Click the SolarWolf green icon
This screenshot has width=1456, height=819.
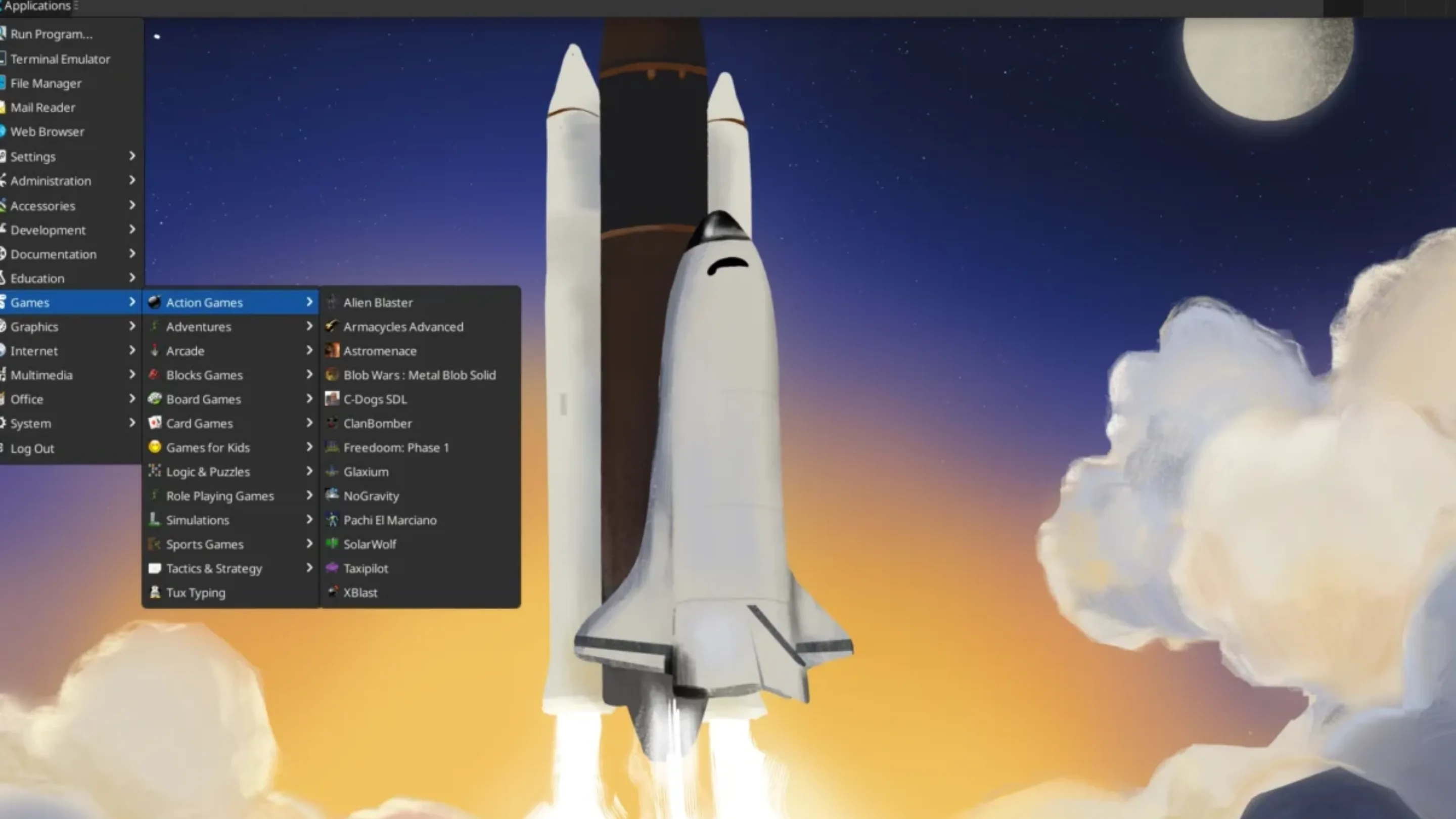(332, 544)
